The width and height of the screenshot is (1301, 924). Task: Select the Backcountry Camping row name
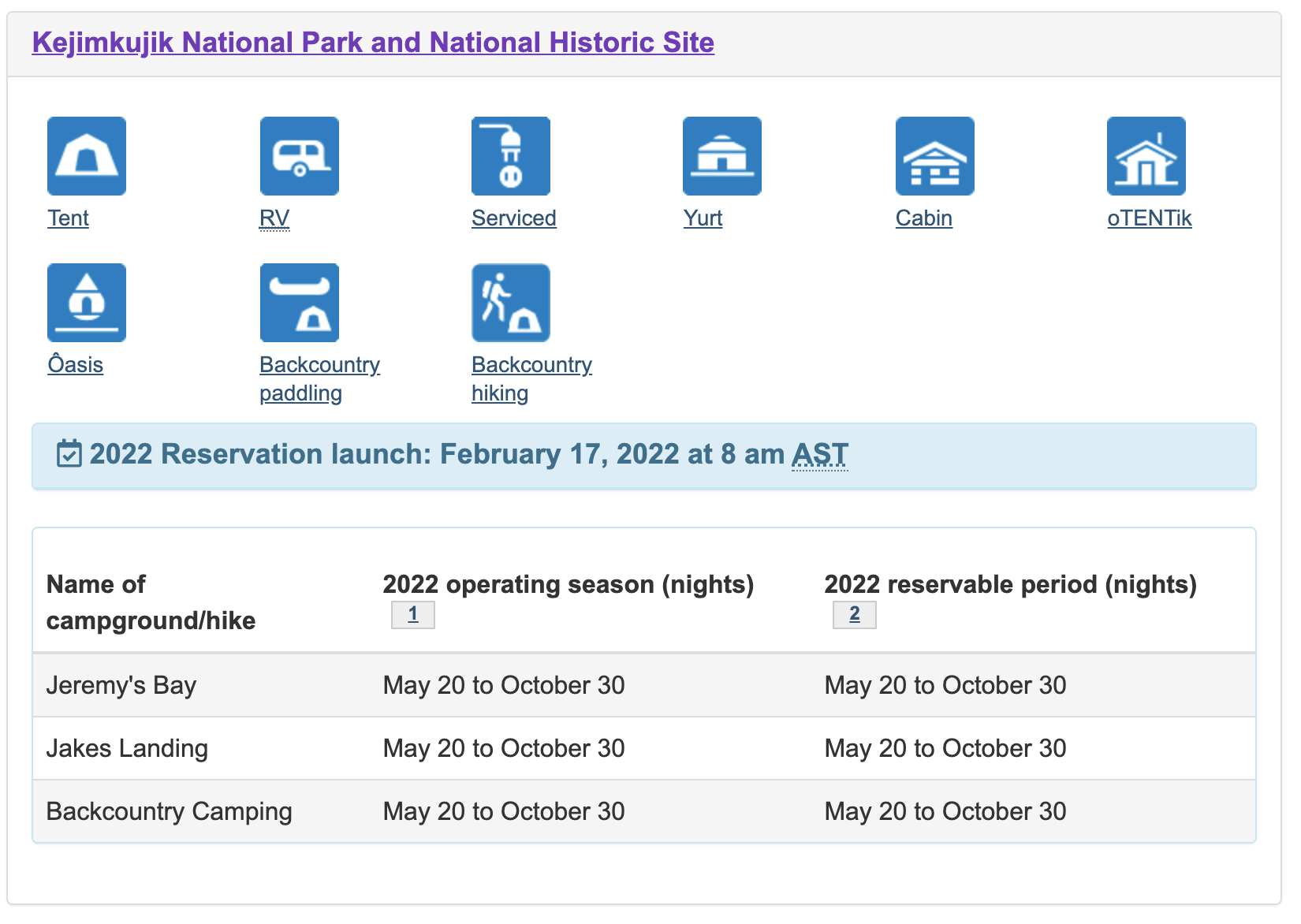pyautogui.click(x=170, y=811)
